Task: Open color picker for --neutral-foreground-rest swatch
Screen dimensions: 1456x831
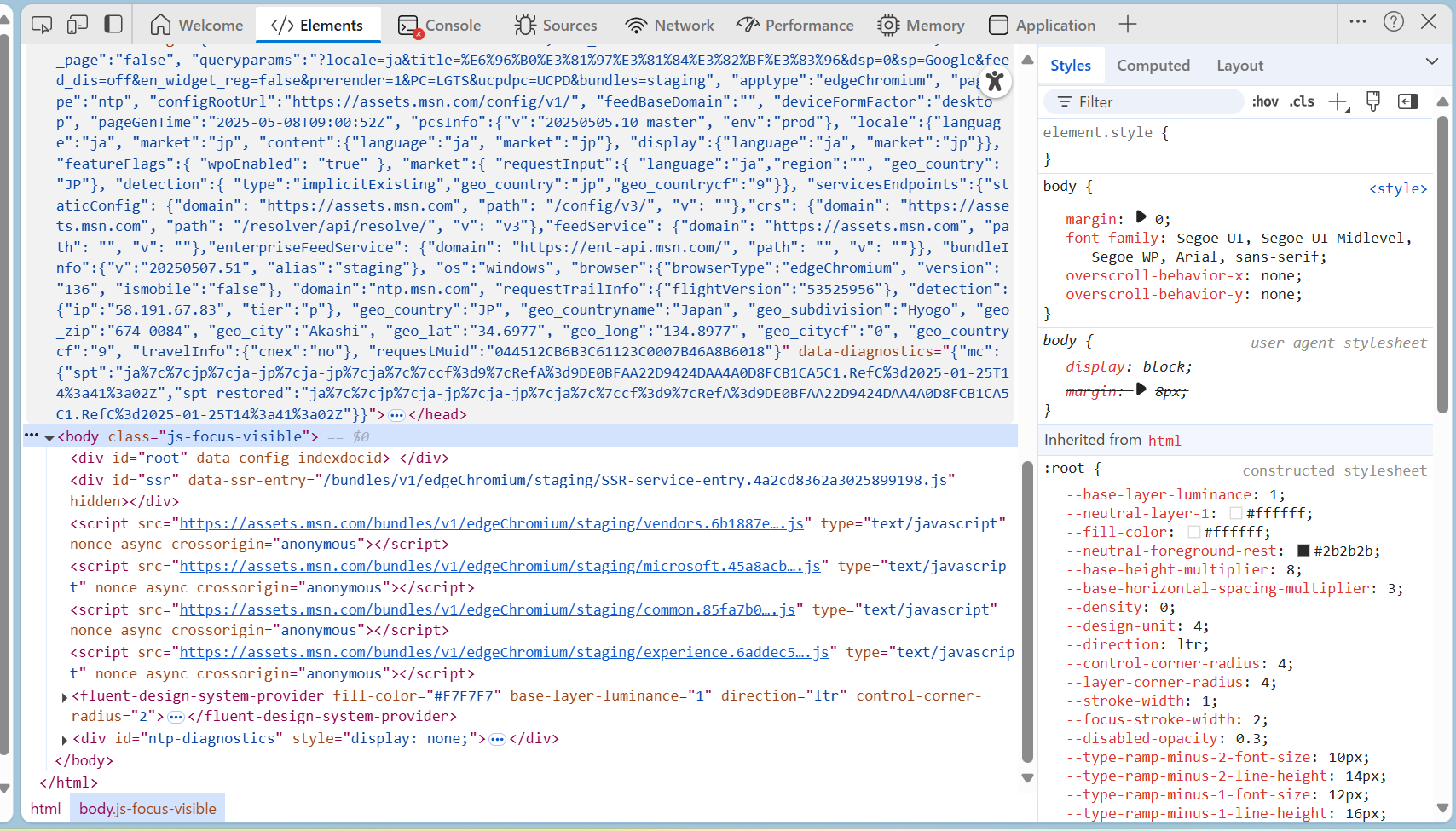Action: (1303, 551)
